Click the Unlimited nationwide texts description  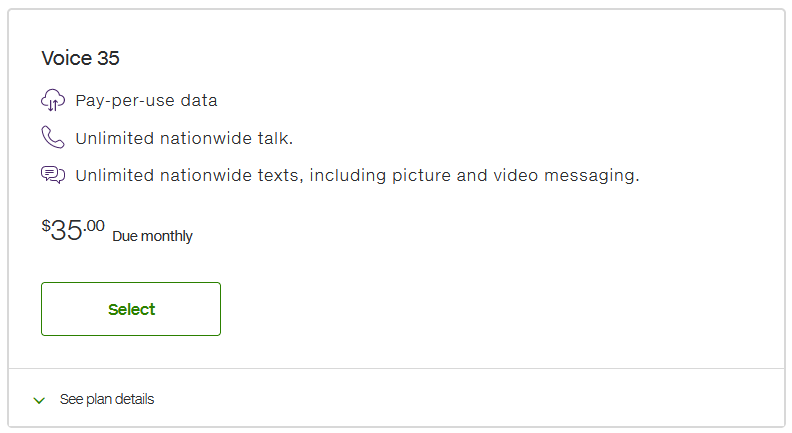pos(357,176)
